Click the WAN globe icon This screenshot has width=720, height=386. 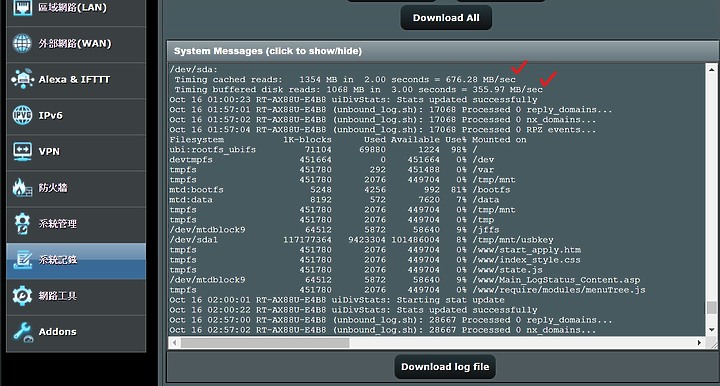[22, 43]
